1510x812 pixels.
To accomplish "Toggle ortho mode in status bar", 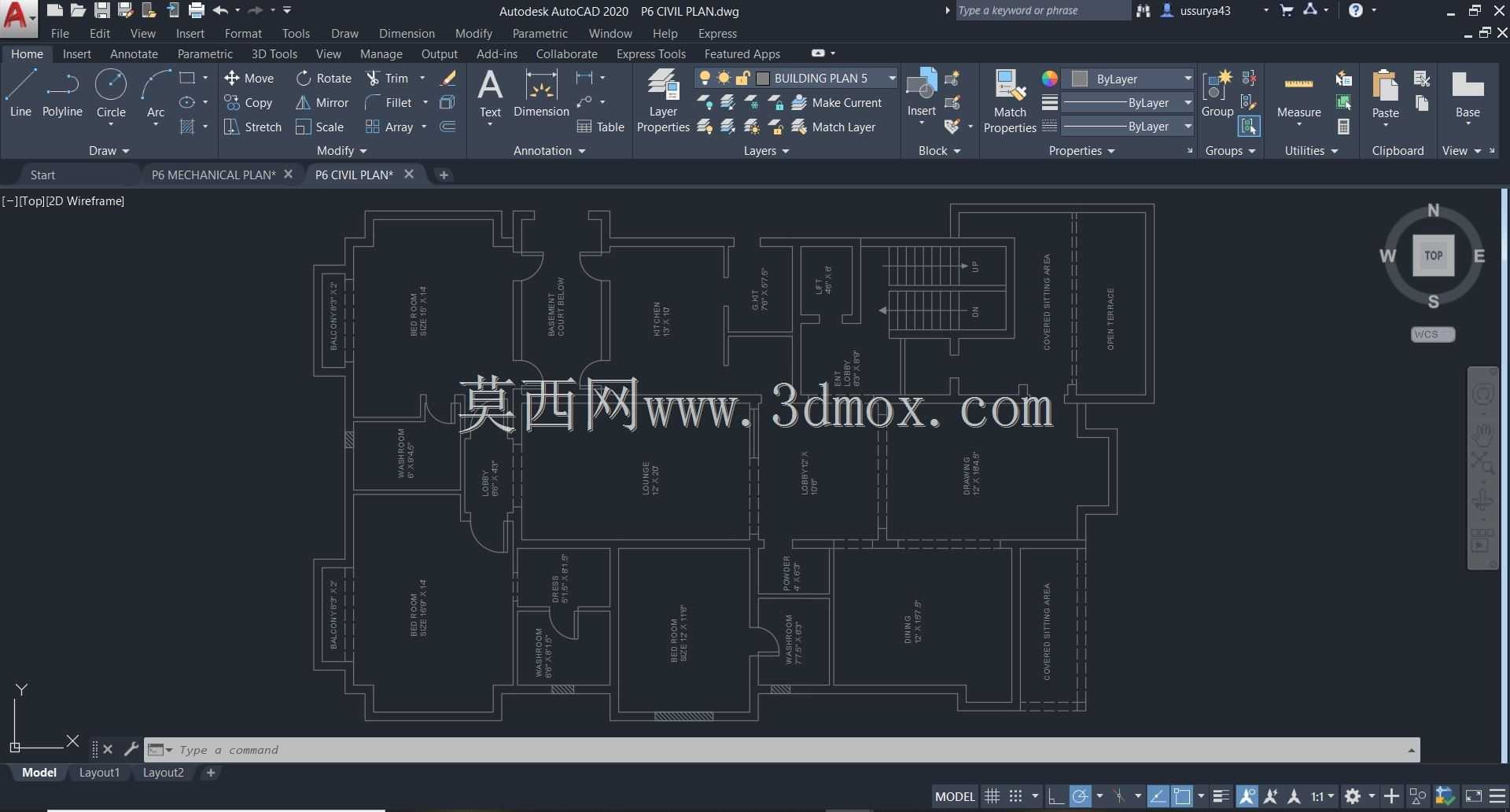I will (1055, 796).
